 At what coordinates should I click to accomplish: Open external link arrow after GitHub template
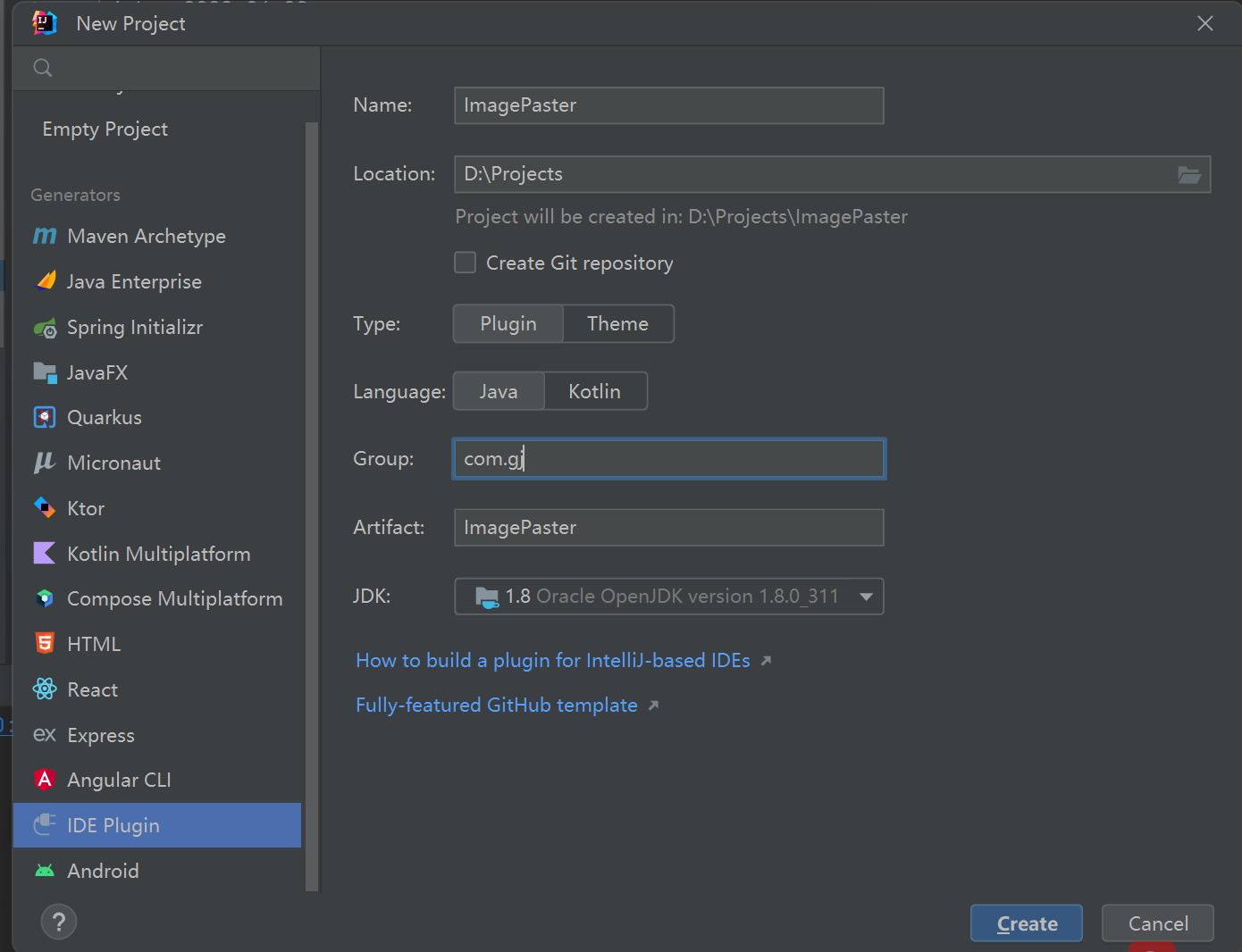(653, 706)
